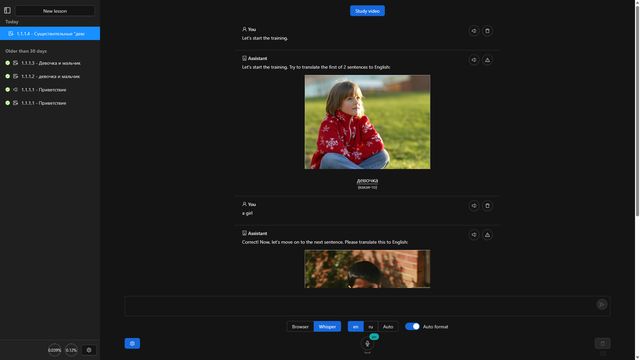The image size is (640, 360).
Task: Report "Correct!" Assistant message via warning icon
Action: (x=487, y=235)
